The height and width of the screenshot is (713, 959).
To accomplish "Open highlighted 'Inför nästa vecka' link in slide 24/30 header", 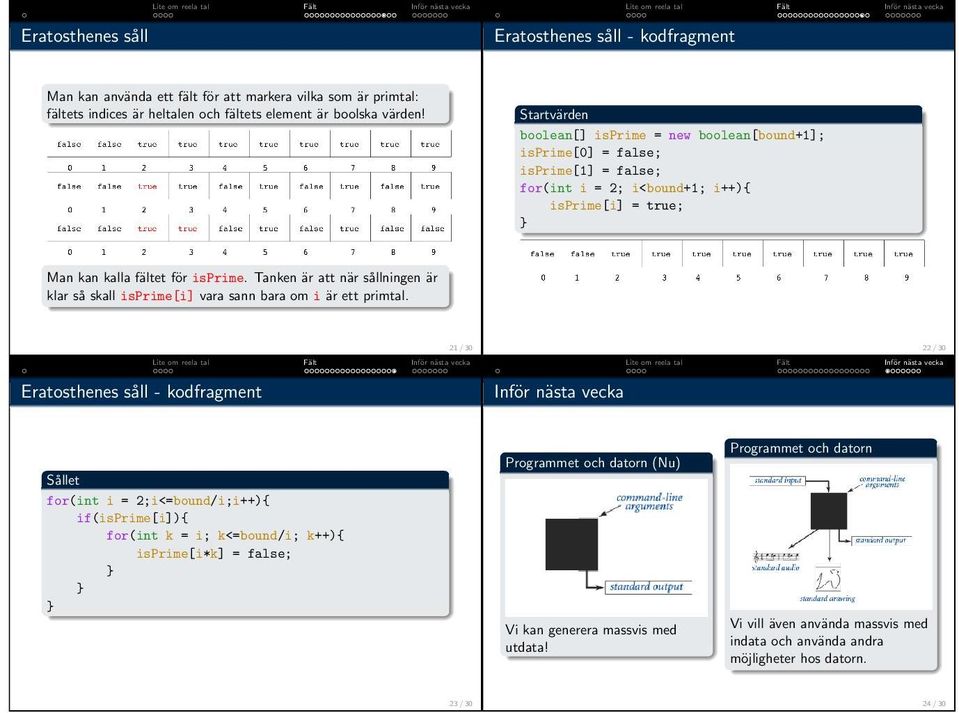I will pyautogui.click(x=913, y=363).
